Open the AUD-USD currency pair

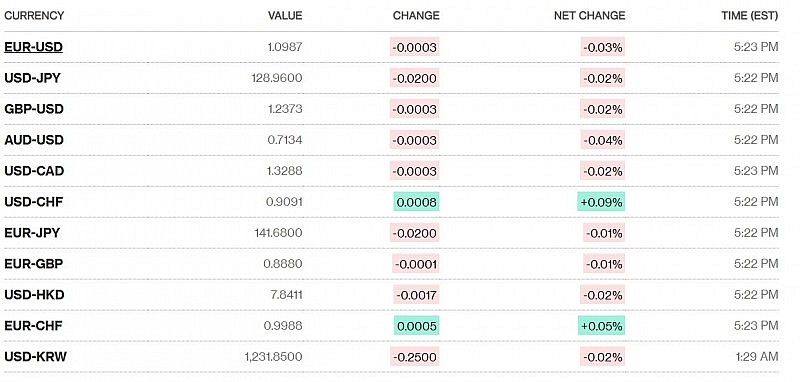[x=34, y=140]
